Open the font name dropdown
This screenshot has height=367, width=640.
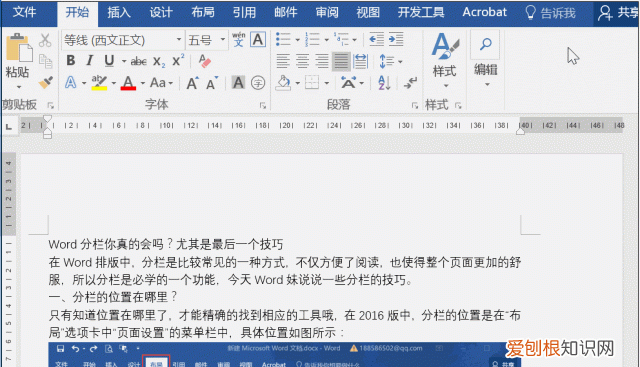pyautogui.click(x=178, y=40)
